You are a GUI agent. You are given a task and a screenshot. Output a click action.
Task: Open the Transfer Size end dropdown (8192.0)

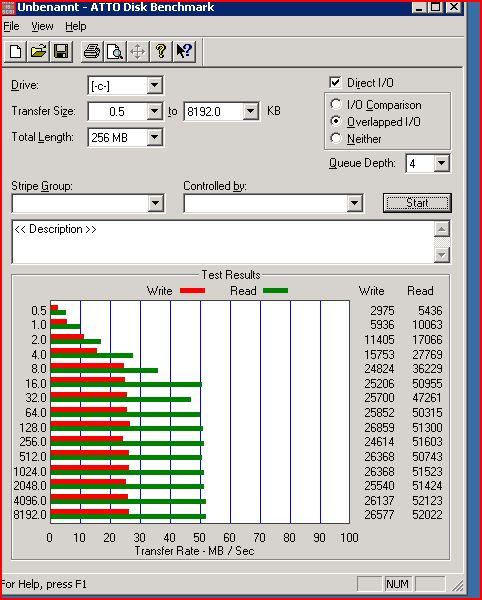(x=250, y=111)
